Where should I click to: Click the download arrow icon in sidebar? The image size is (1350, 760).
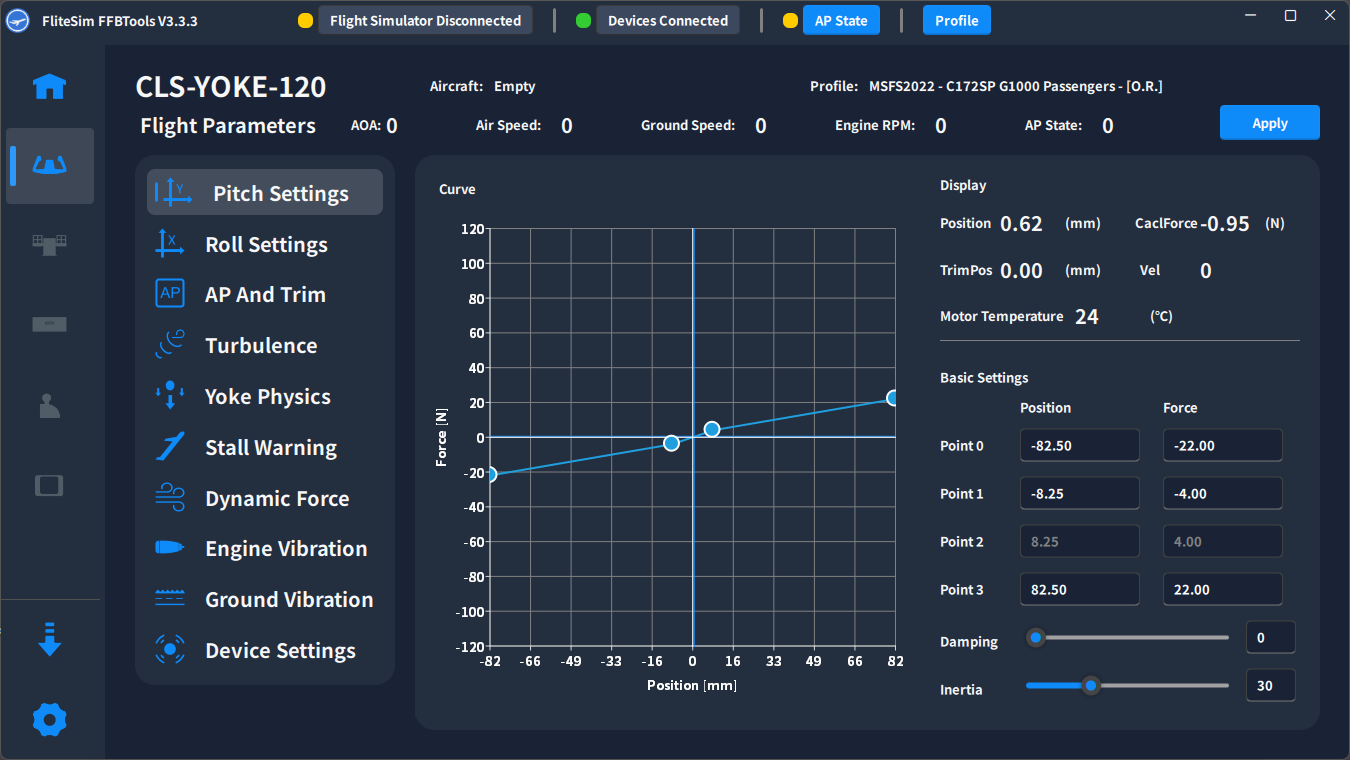(50, 640)
